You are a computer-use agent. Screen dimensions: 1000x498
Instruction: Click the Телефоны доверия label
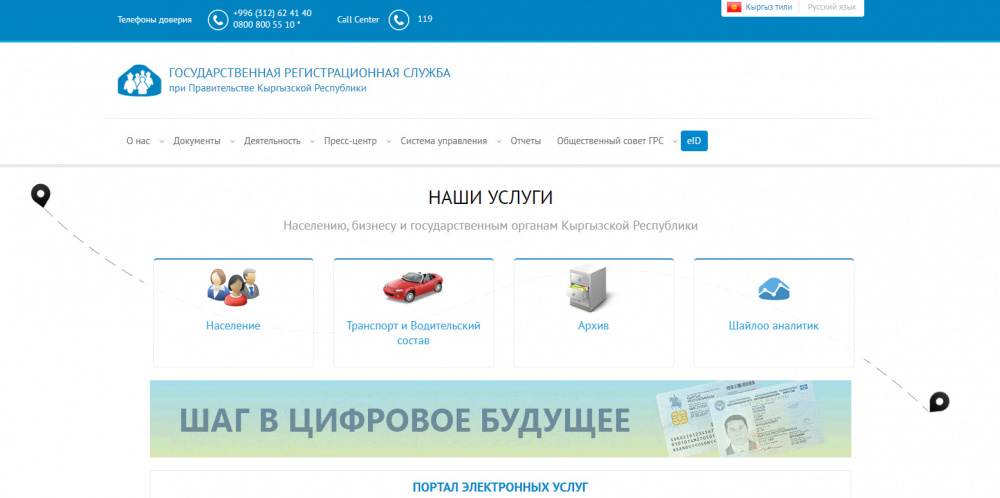154,20
